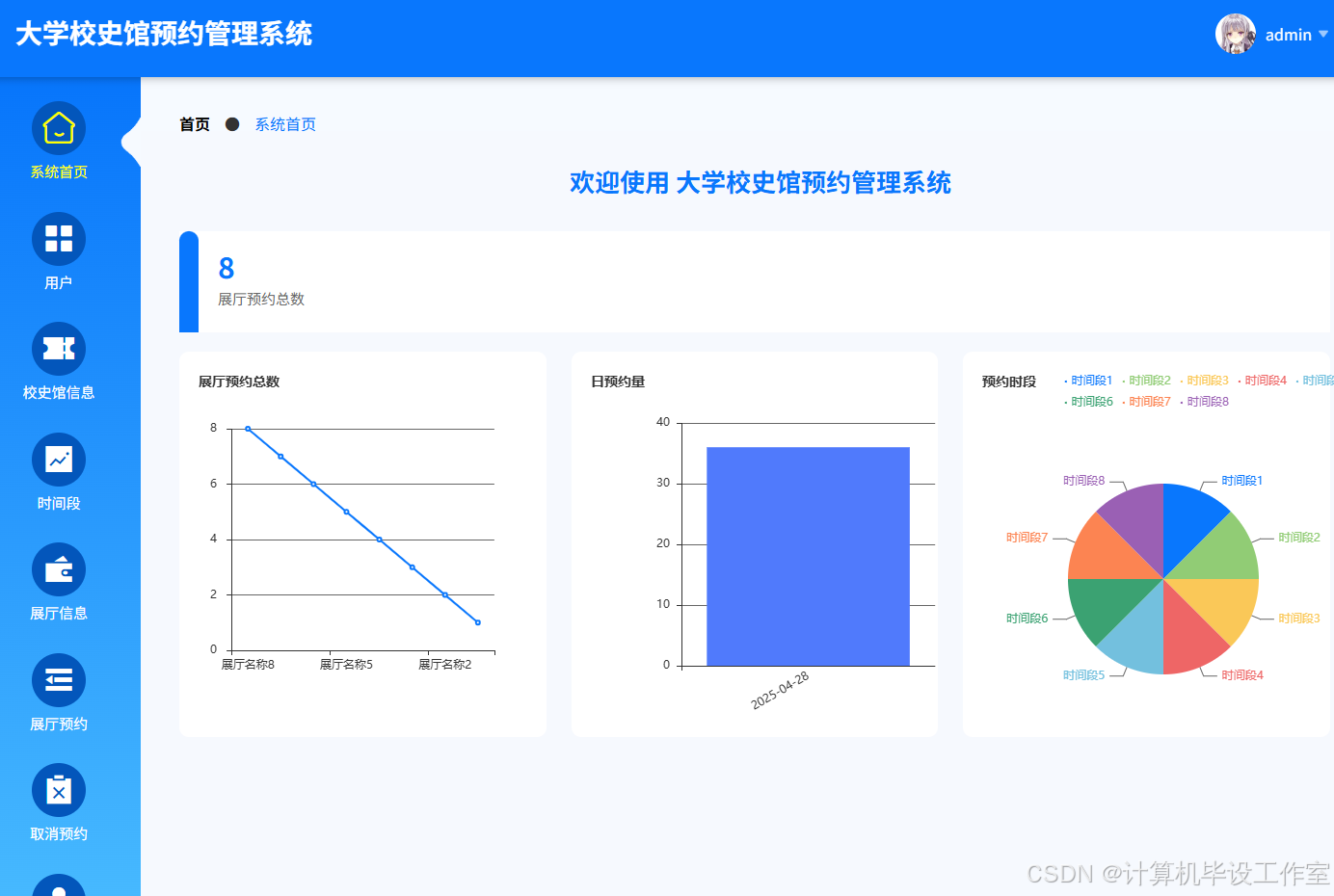The height and width of the screenshot is (896, 1334).
Task: Select the 校史馆信息 sidebar label
Action: [59, 393]
